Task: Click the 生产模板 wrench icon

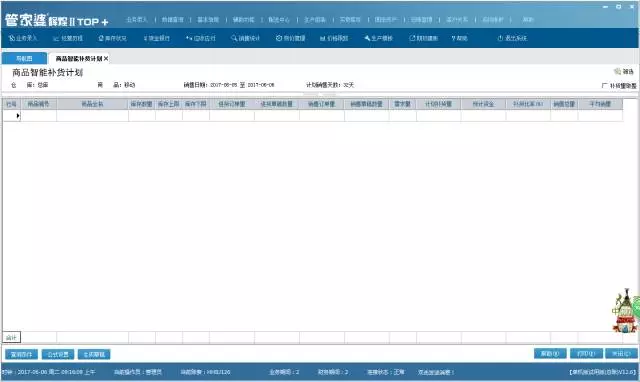Action: [378, 38]
